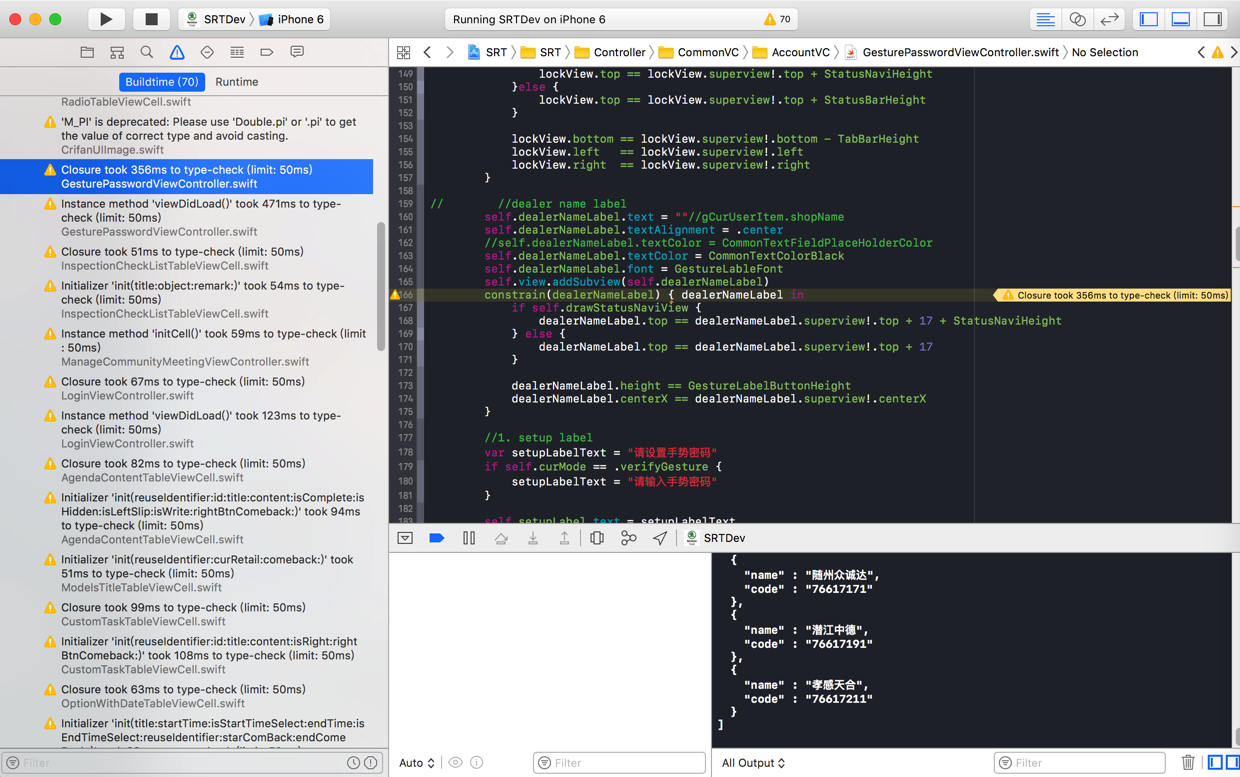Image resolution: width=1240 pixels, height=777 pixels.
Task: Open the All Output dropdown
Action: (x=753, y=763)
